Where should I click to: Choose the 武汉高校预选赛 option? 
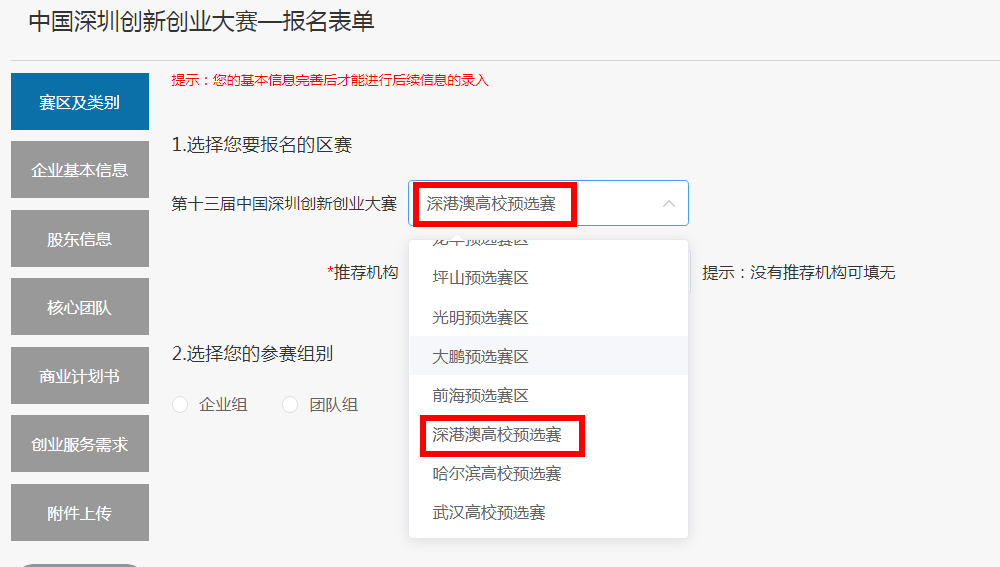(489, 512)
